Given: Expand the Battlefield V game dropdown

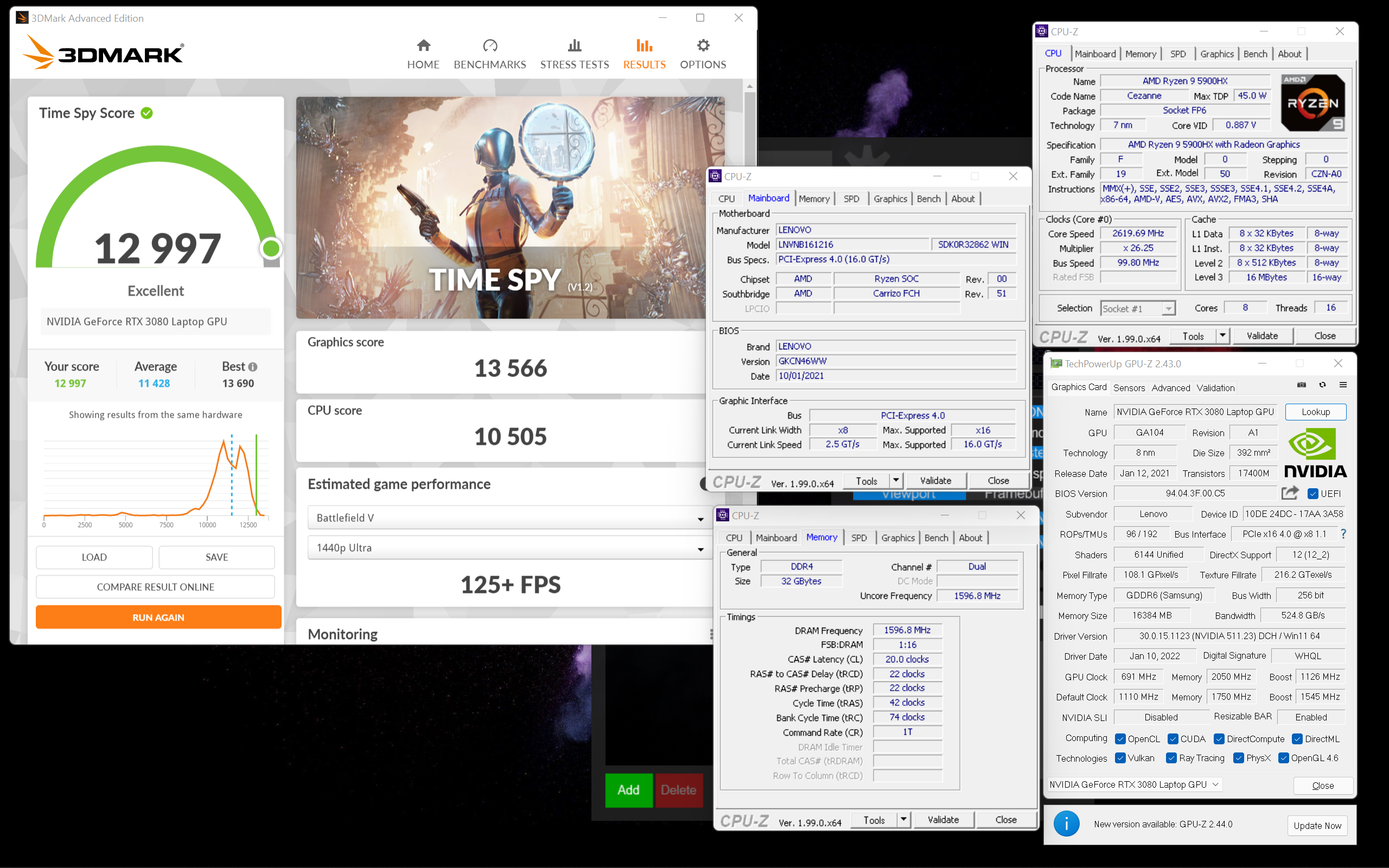Looking at the screenshot, I should (x=700, y=519).
